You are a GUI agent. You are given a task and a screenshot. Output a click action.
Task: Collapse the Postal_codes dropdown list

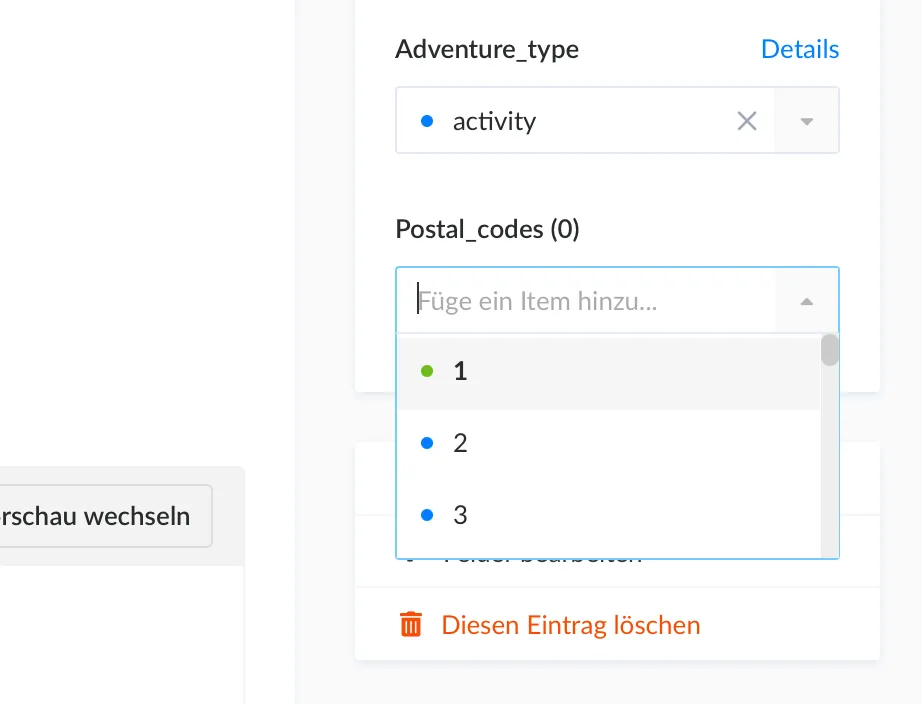pyautogui.click(x=807, y=301)
